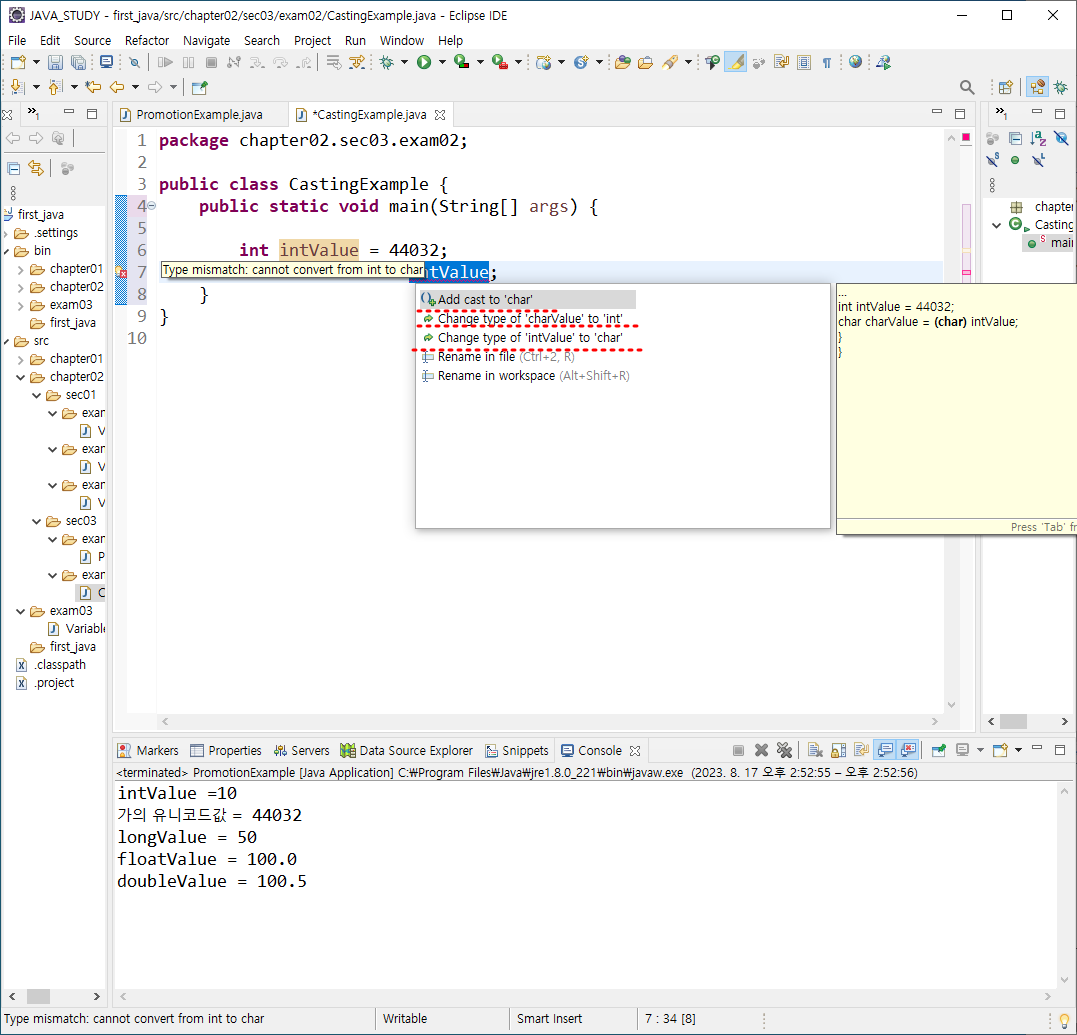
Task: Select quick fix Add cast to 'char'
Action: (528, 299)
